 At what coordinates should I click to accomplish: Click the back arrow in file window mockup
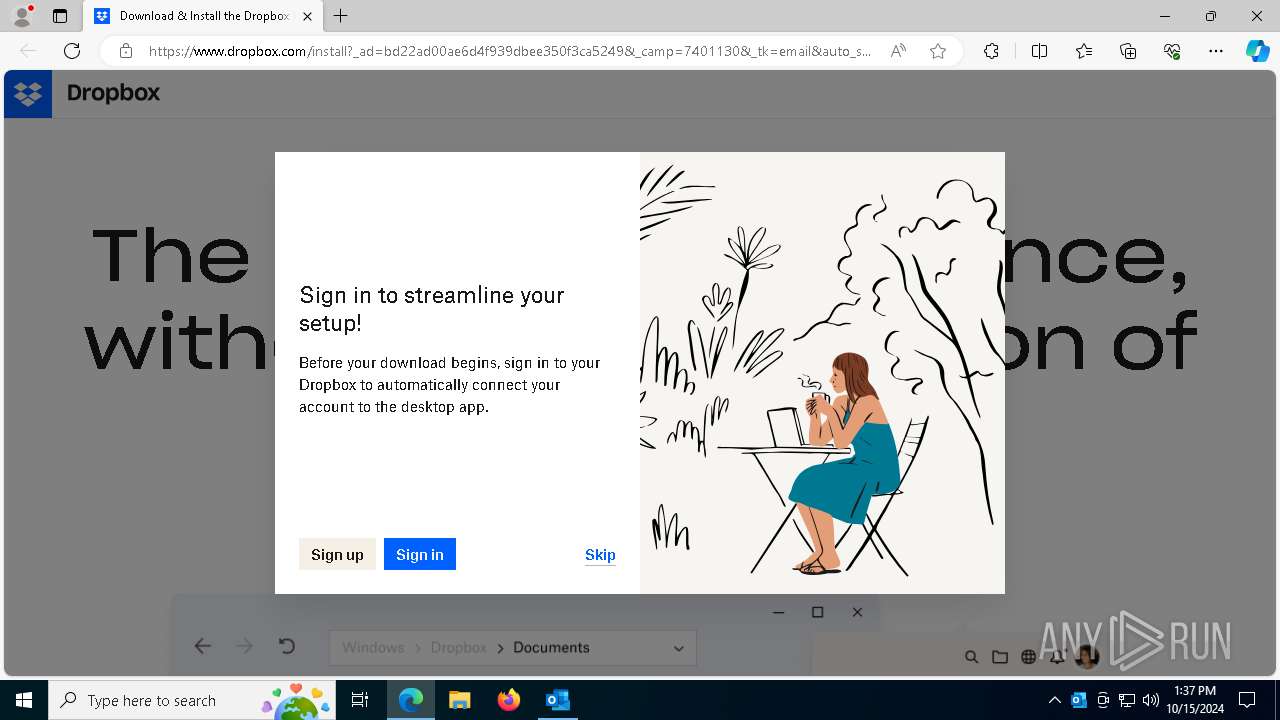tap(203, 646)
